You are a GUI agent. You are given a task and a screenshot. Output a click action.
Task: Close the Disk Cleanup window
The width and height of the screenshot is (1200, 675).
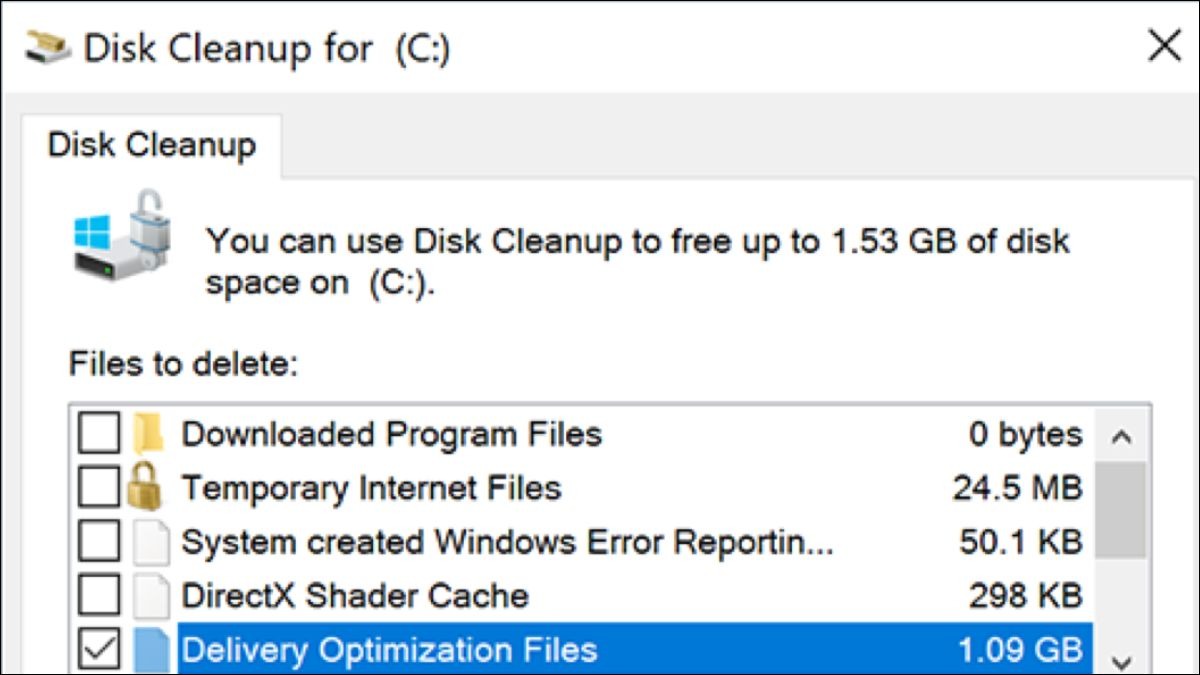coord(1164,45)
